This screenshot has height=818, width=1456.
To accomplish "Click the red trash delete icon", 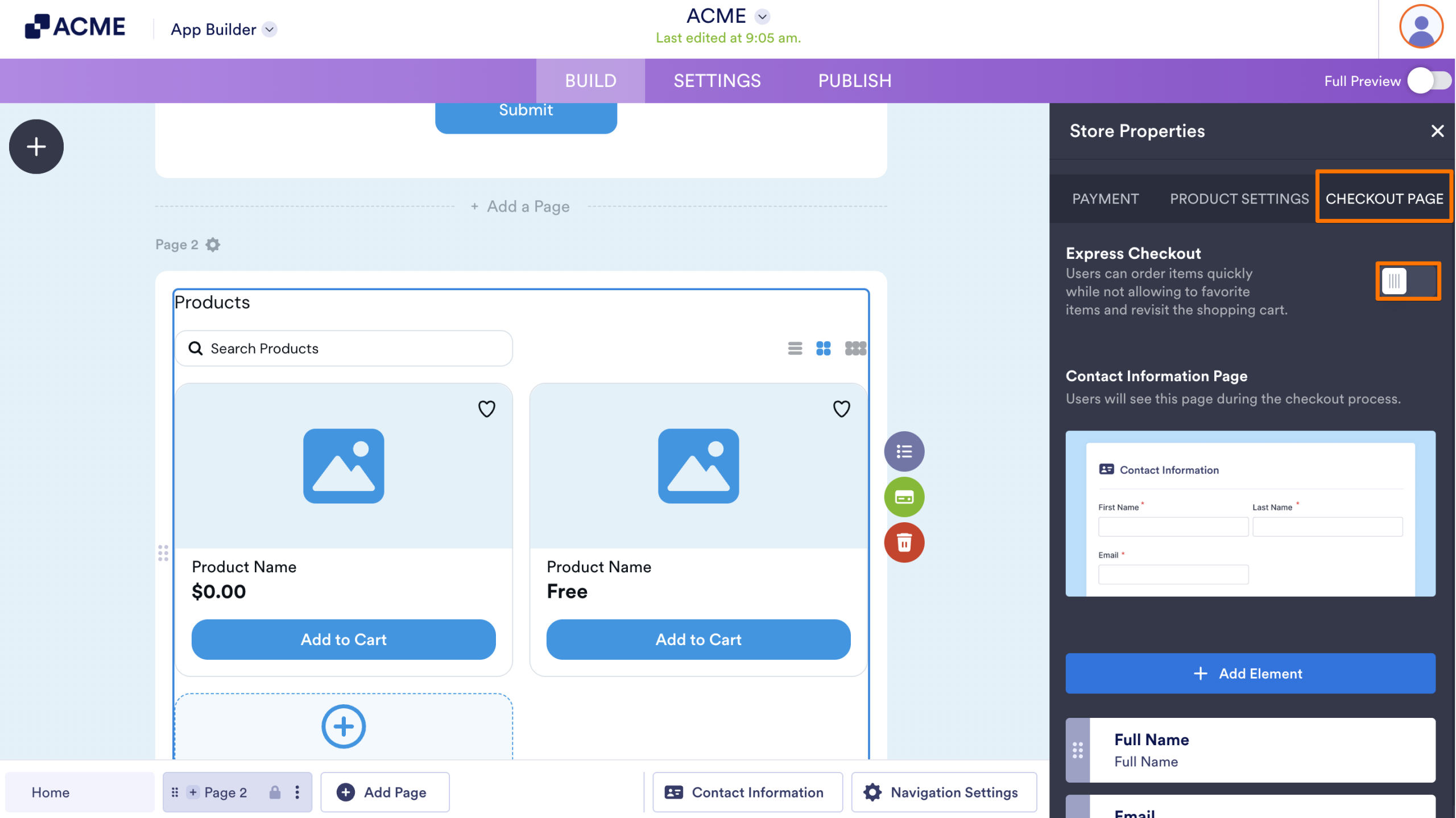I will [x=904, y=543].
